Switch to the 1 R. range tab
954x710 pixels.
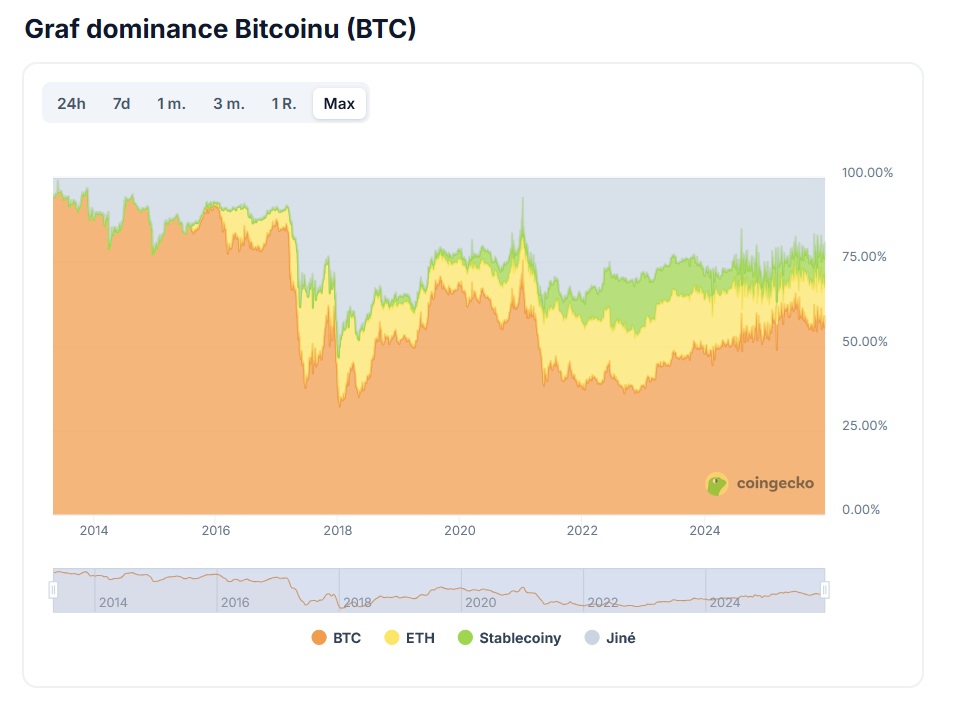284,103
